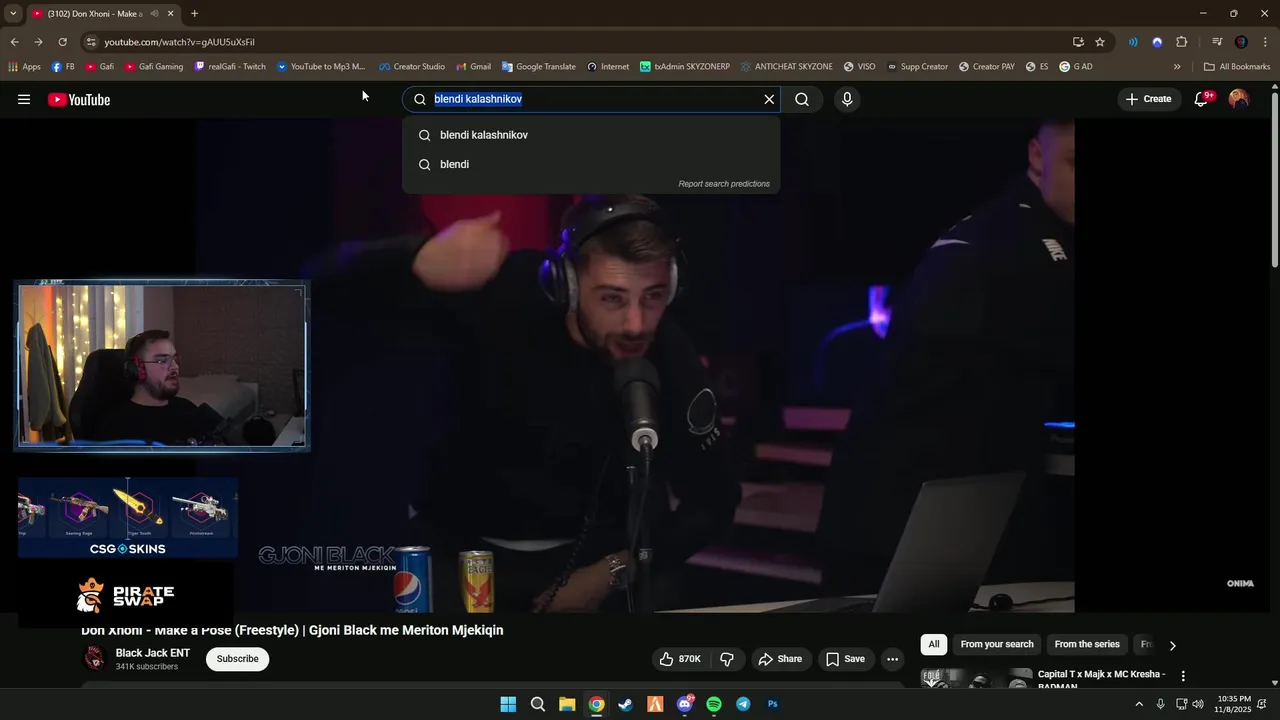
Task: Share the video
Action: pos(780,659)
